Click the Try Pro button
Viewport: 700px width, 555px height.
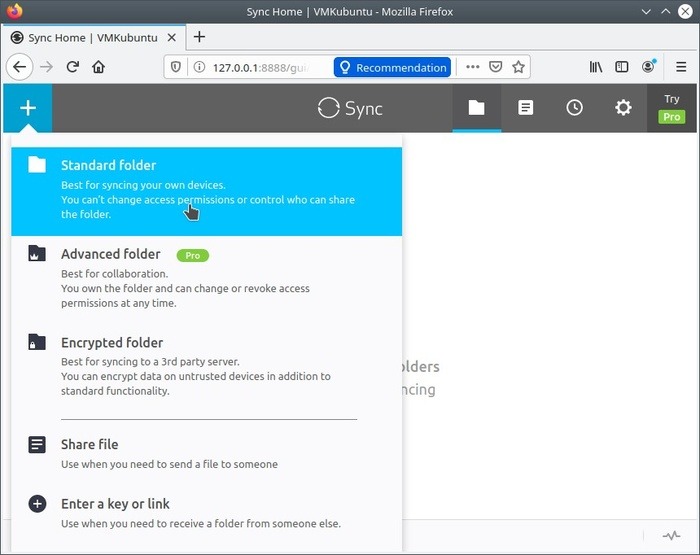671,108
